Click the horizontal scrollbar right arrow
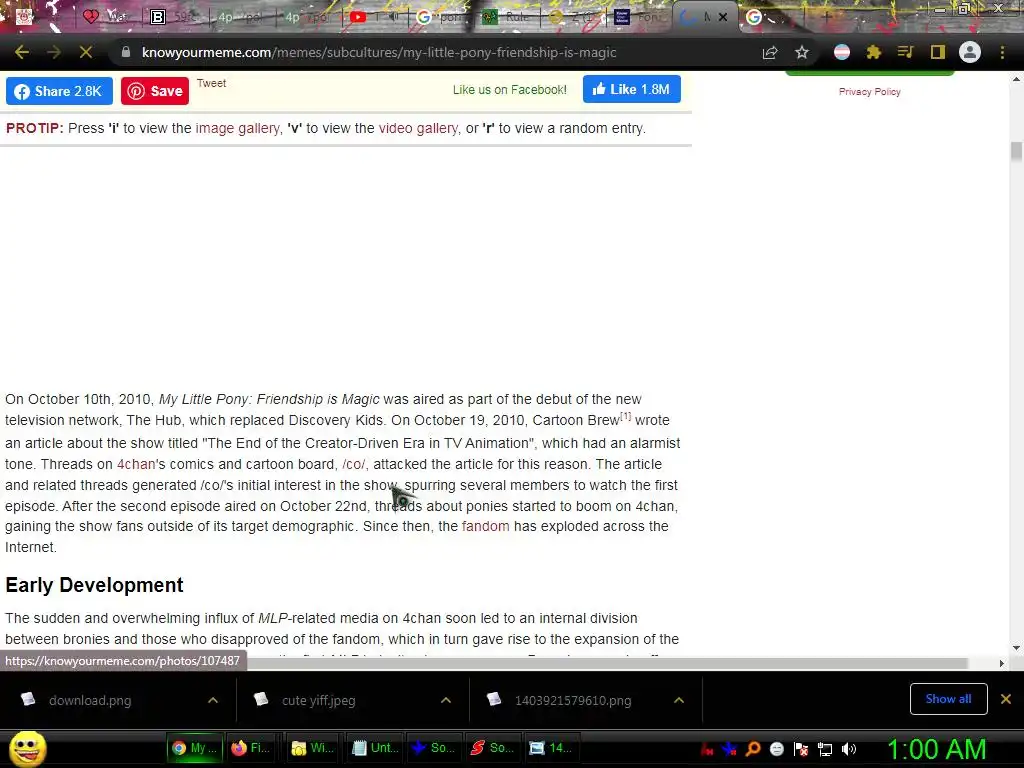This screenshot has width=1024, height=768. pyautogui.click(x=1001, y=664)
